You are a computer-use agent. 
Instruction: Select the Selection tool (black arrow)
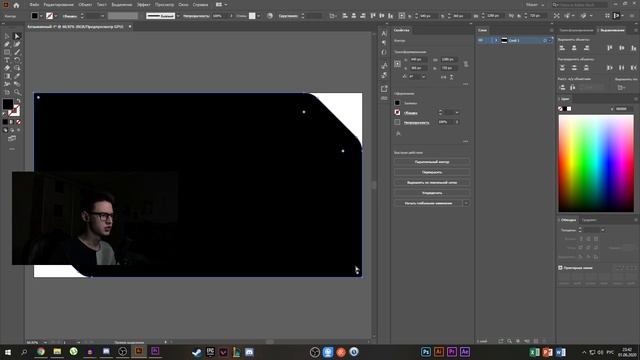7,36
